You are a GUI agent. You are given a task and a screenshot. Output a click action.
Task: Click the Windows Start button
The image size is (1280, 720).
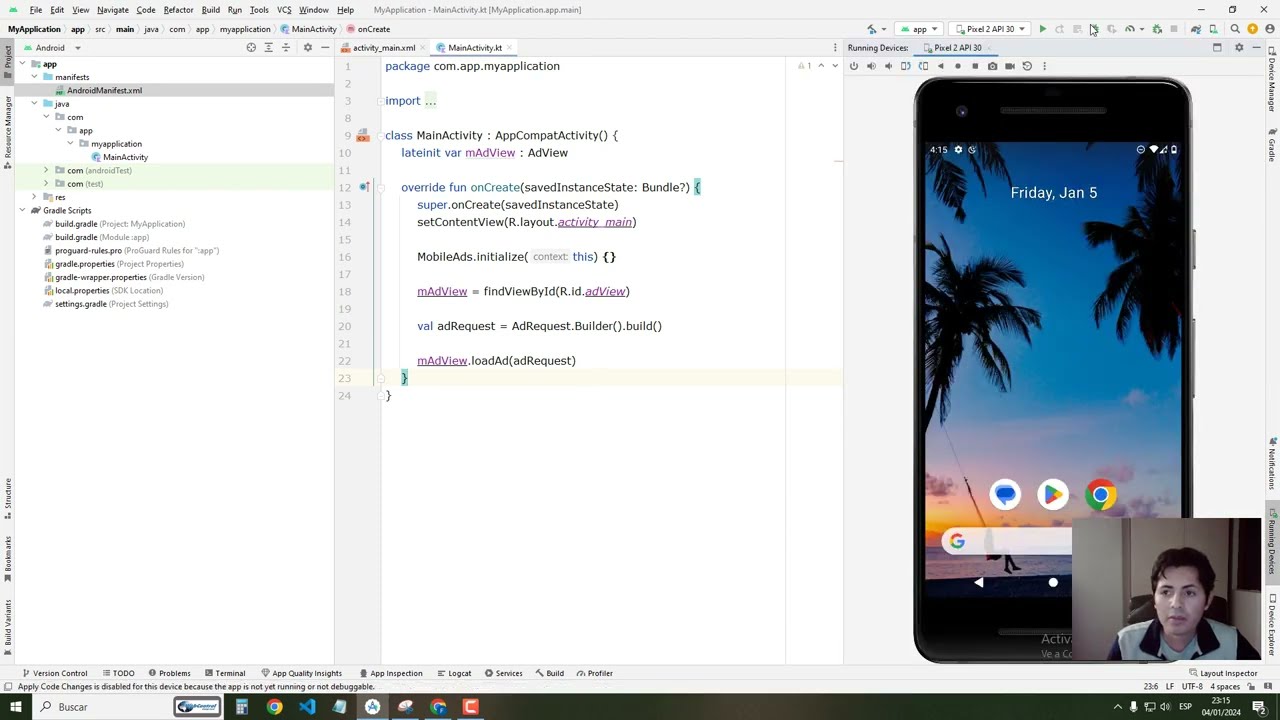tap(15, 707)
